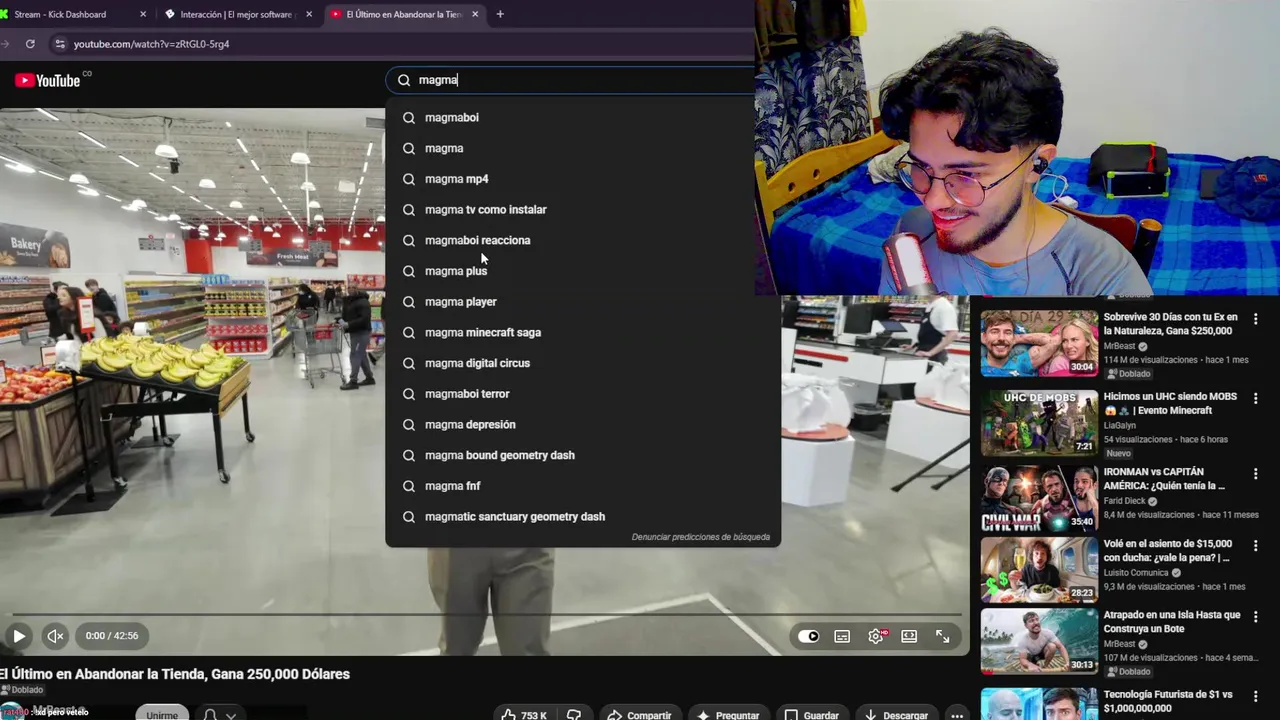Play the video

(x=19, y=636)
